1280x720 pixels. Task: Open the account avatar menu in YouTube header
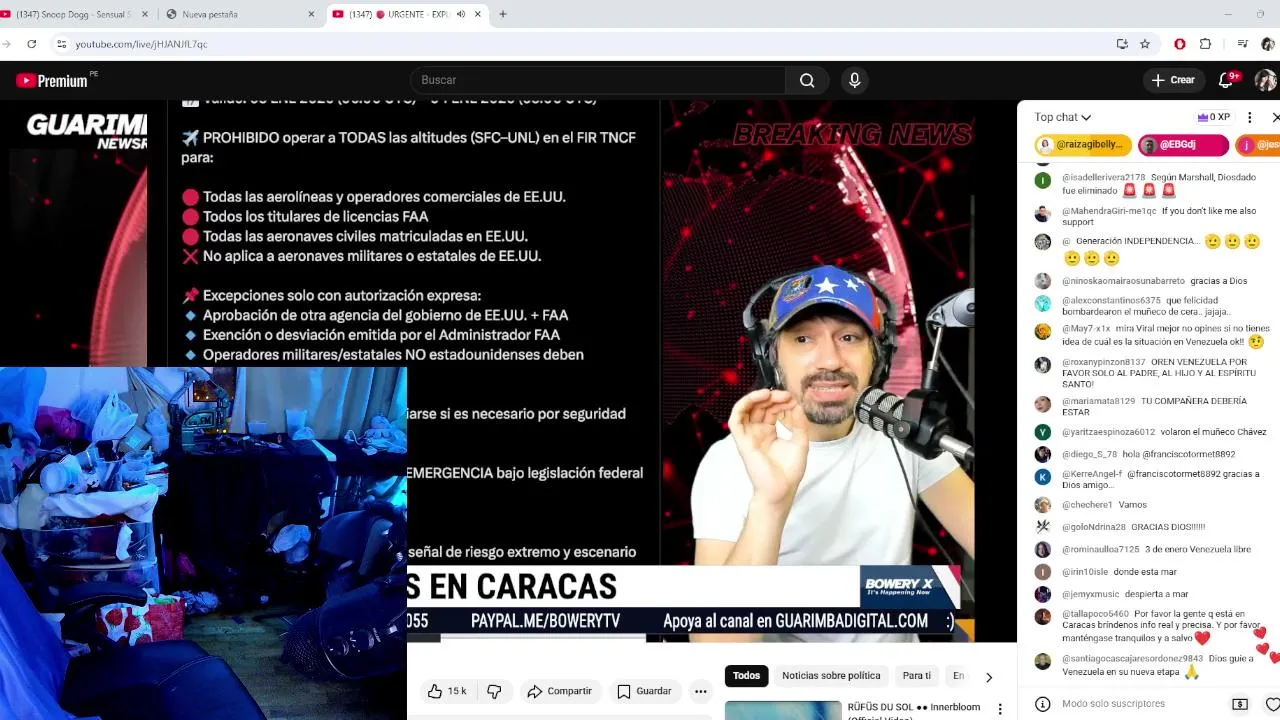pos(1266,80)
